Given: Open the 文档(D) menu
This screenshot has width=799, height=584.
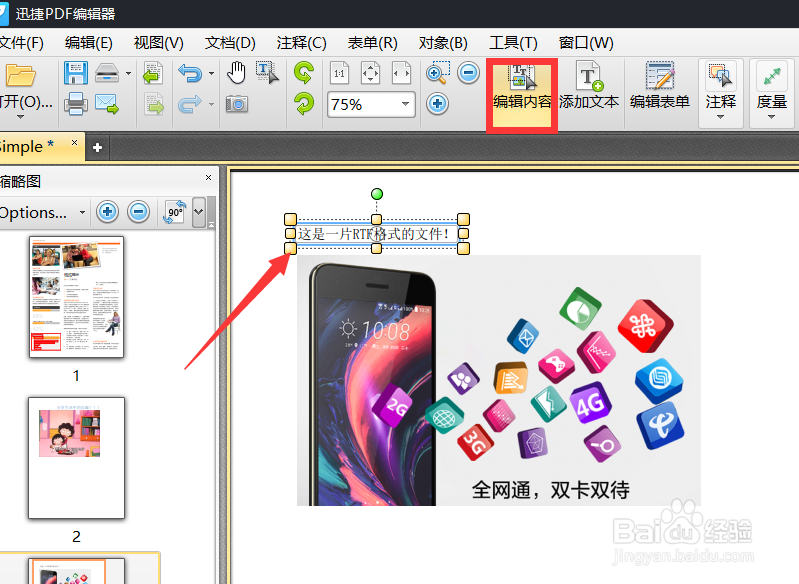Looking at the screenshot, I should pos(230,43).
